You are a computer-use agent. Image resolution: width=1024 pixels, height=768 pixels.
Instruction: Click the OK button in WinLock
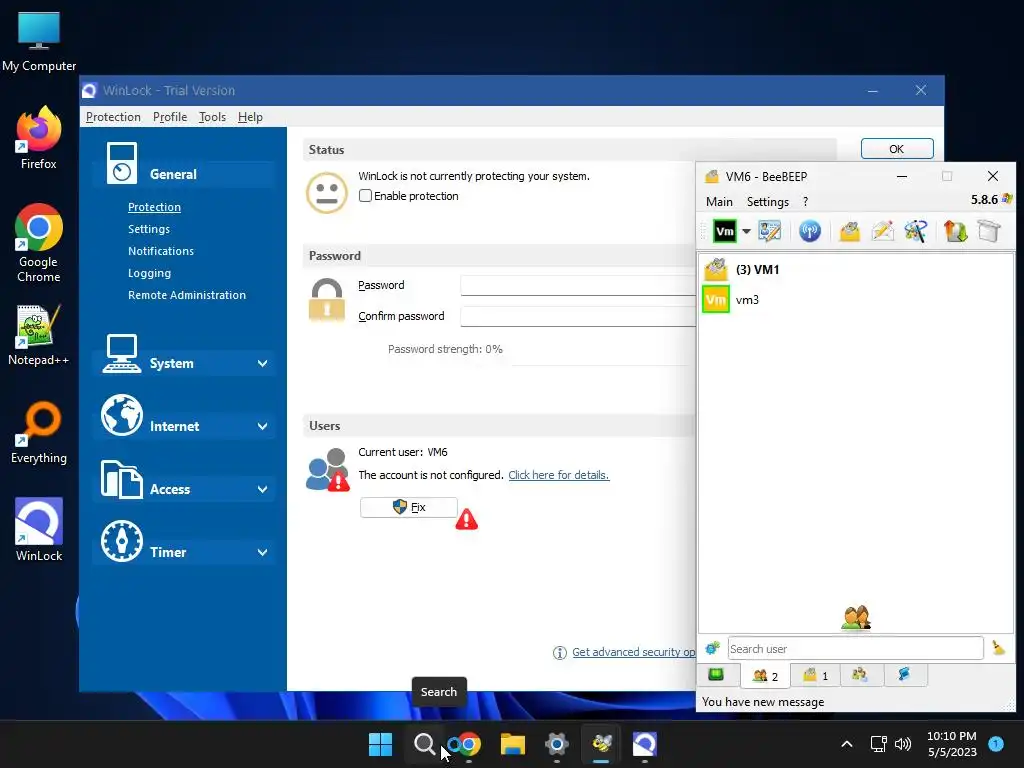pyautogui.click(x=897, y=149)
